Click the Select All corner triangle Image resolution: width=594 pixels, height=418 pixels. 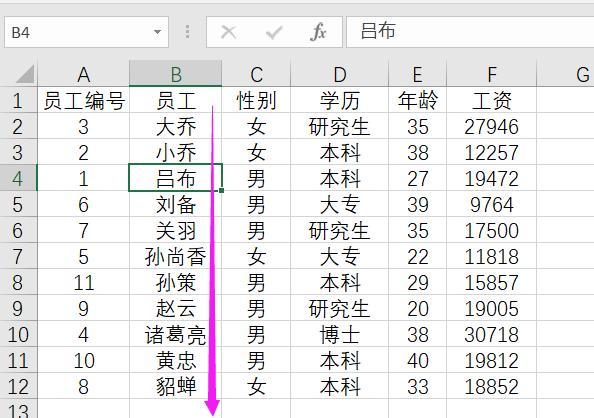25,74
